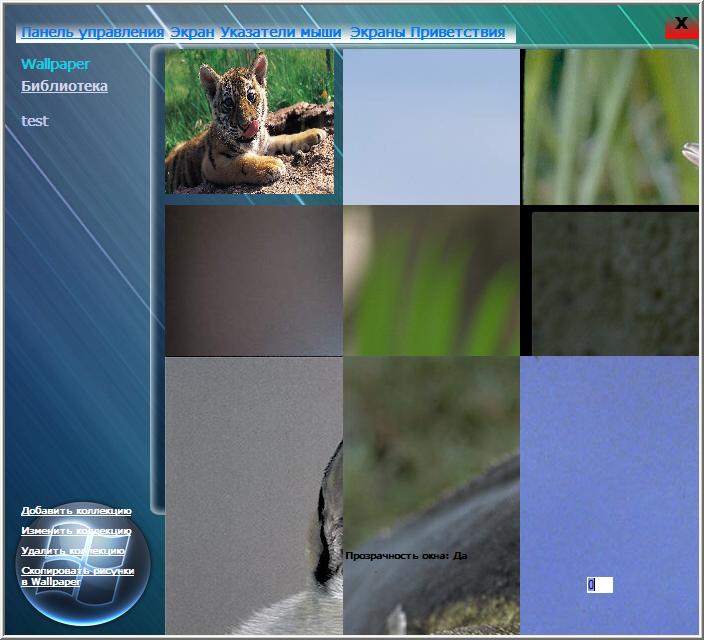Open Указатели мыши link
This screenshot has width=704, height=640.
pos(281,32)
